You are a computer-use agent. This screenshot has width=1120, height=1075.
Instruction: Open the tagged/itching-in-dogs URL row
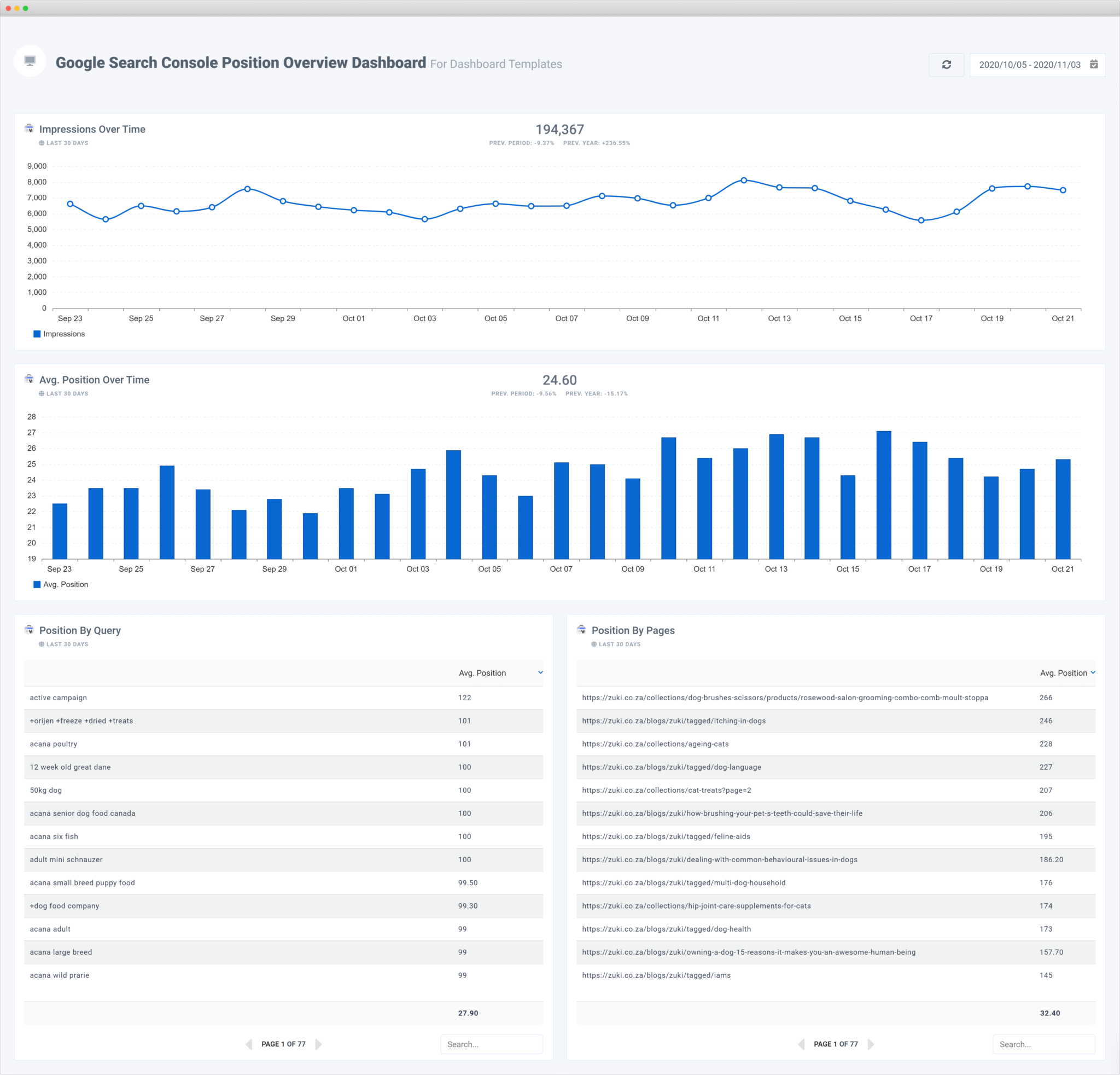pos(836,720)
